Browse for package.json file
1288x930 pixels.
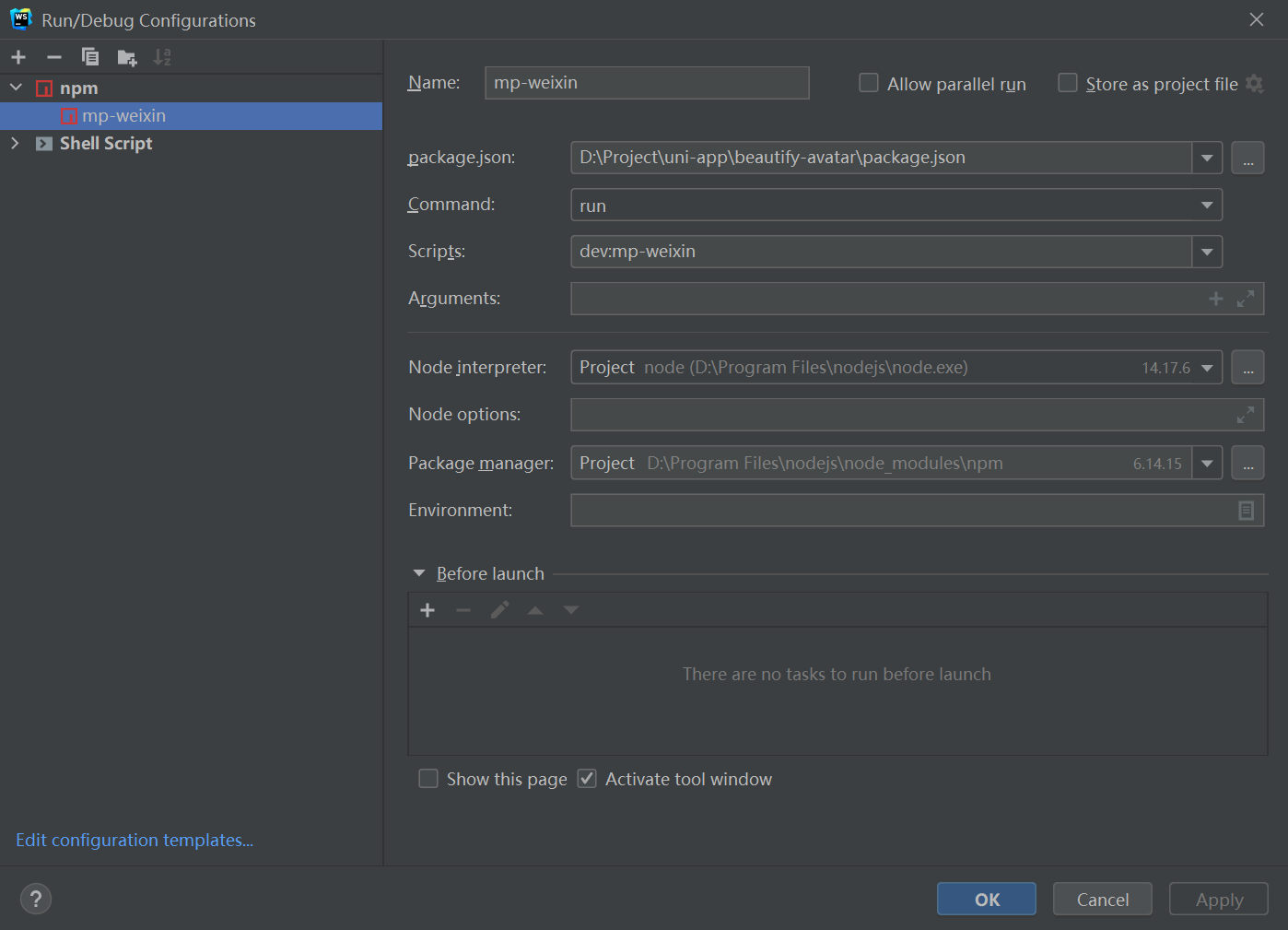click(x=1247, y=158)
